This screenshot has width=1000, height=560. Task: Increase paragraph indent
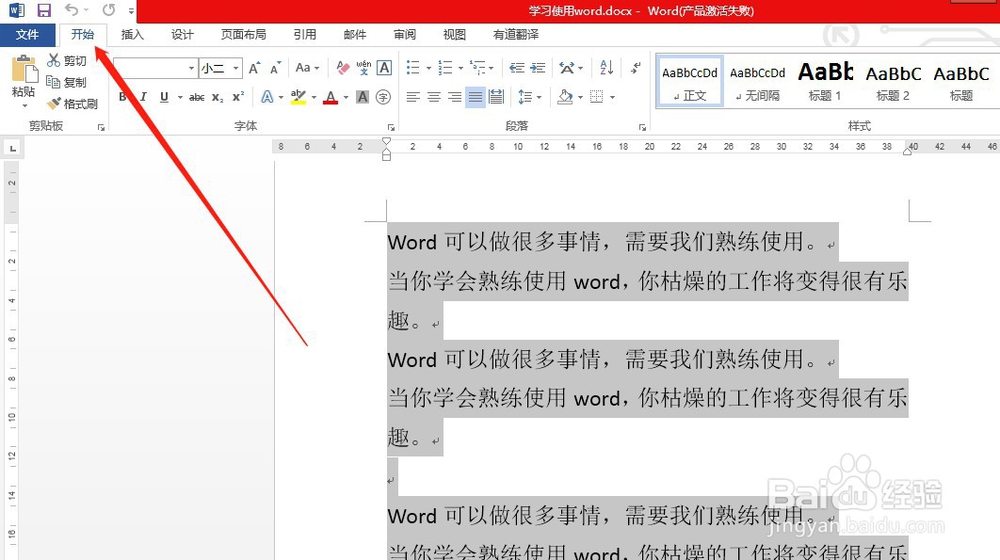coord(538,68)
